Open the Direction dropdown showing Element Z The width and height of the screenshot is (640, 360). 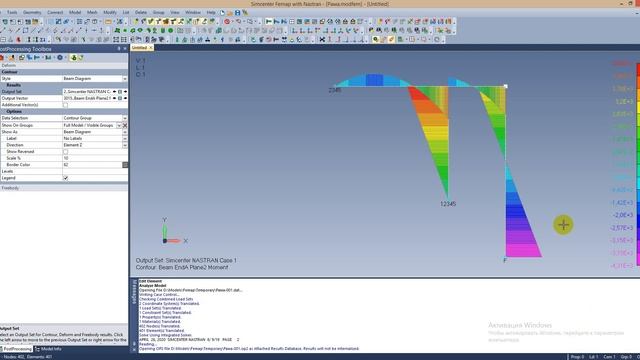tap(125, 145)
